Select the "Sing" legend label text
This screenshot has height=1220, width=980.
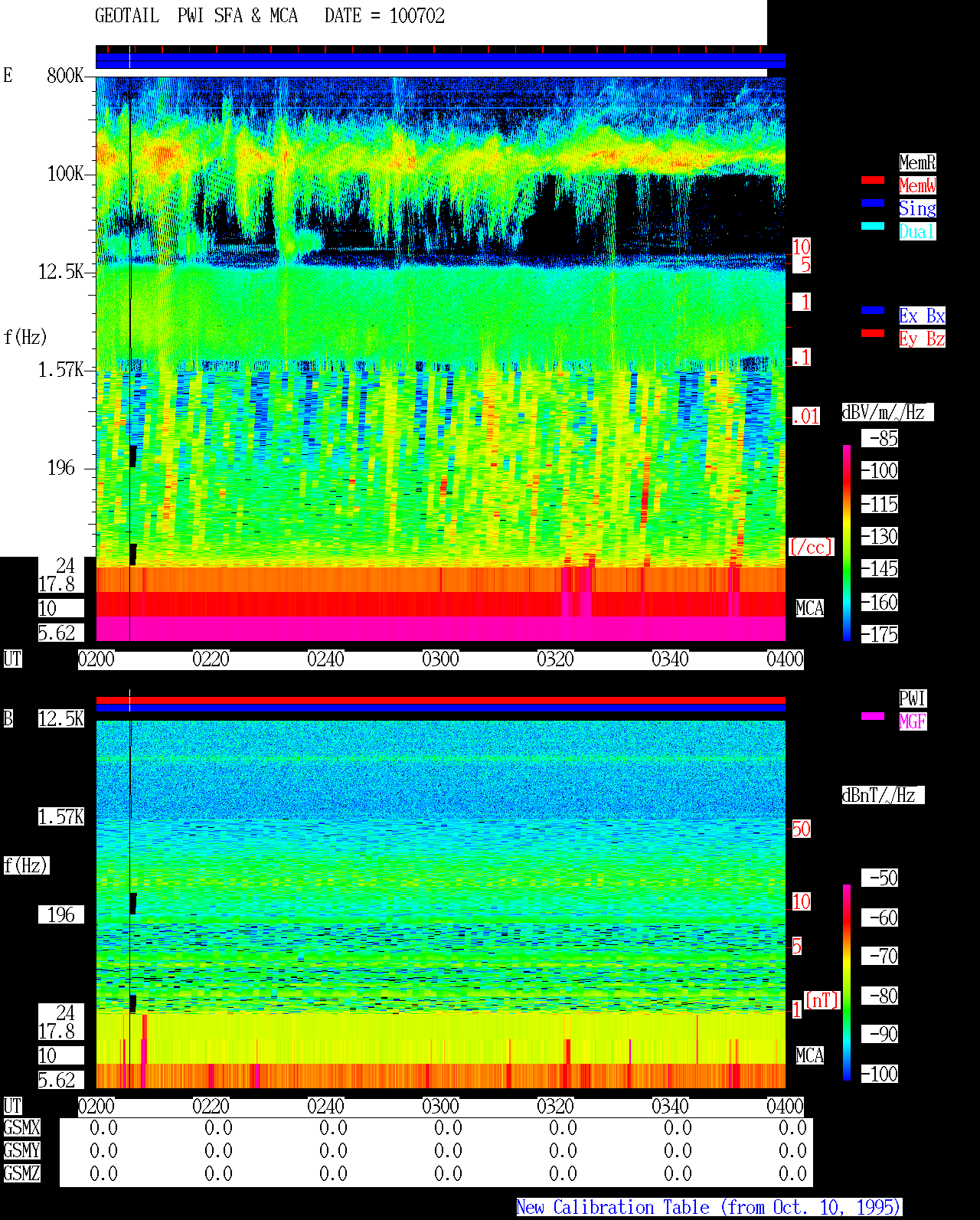pyautogui.click(x=917, y=208)
